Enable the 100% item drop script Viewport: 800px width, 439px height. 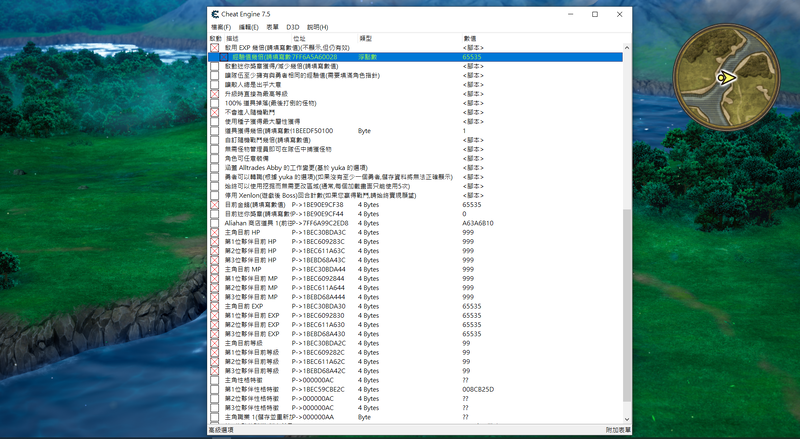click(x=215, y=103)
